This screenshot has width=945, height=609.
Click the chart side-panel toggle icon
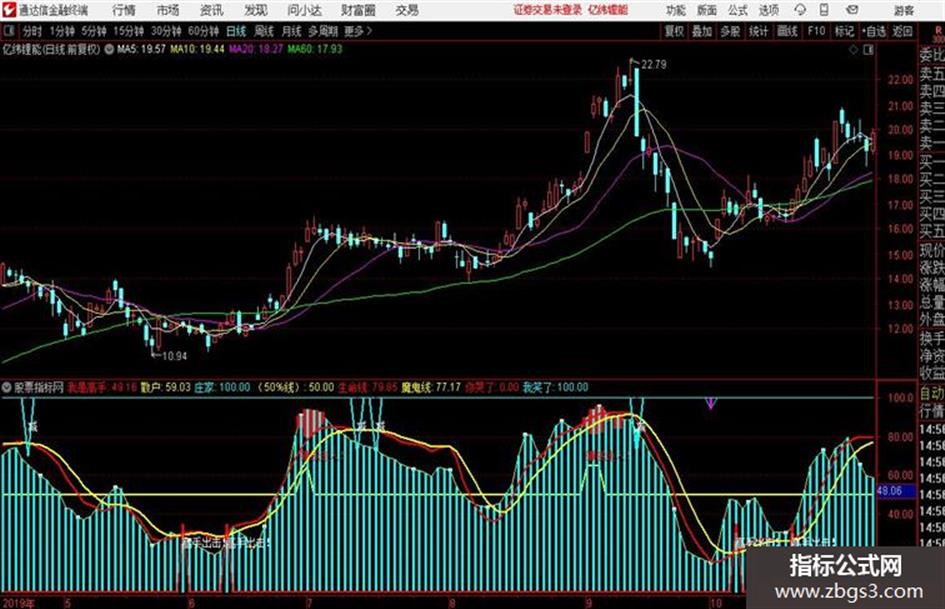pos(868,50)
